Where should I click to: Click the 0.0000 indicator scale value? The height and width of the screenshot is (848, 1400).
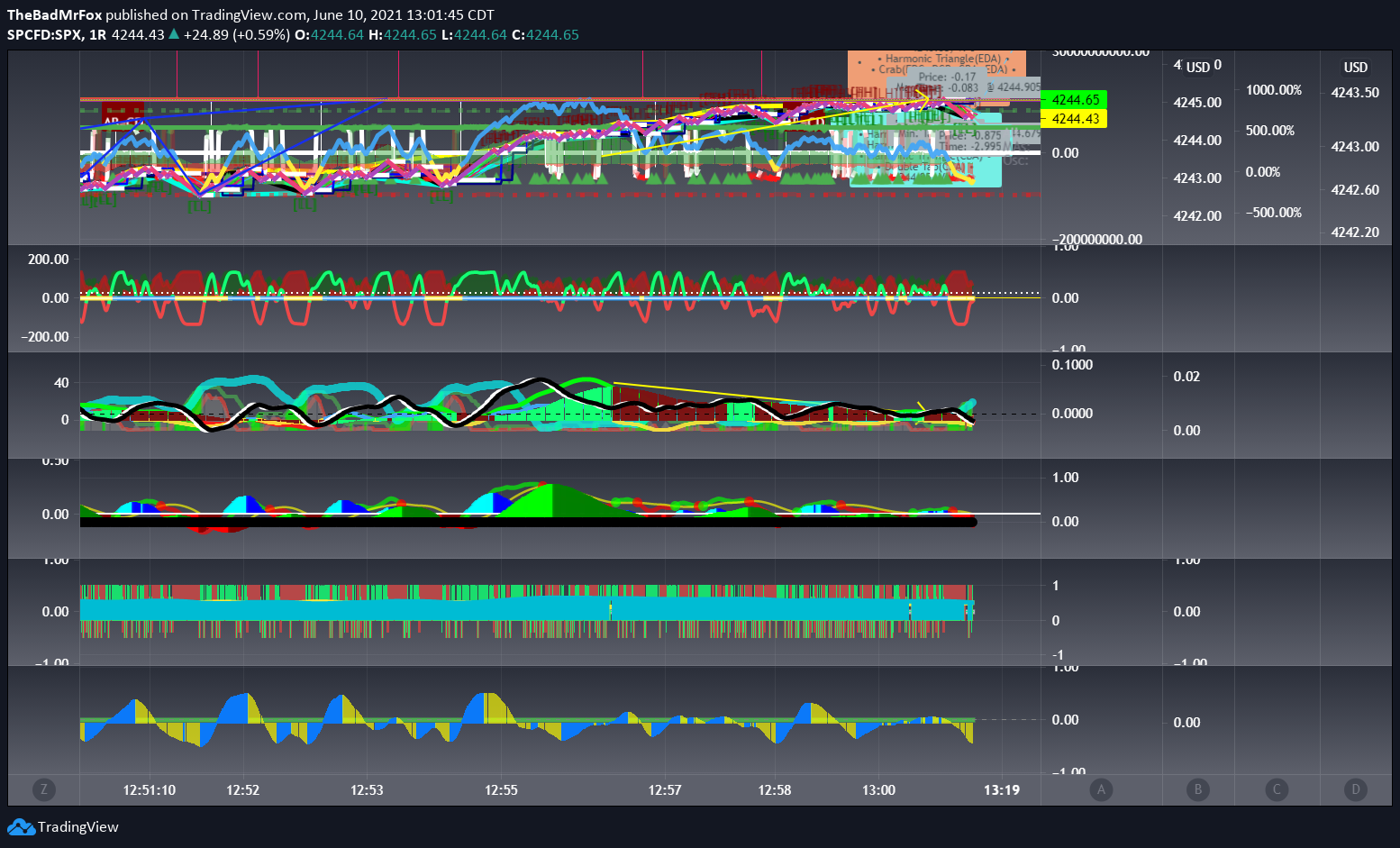point(1072,414)
